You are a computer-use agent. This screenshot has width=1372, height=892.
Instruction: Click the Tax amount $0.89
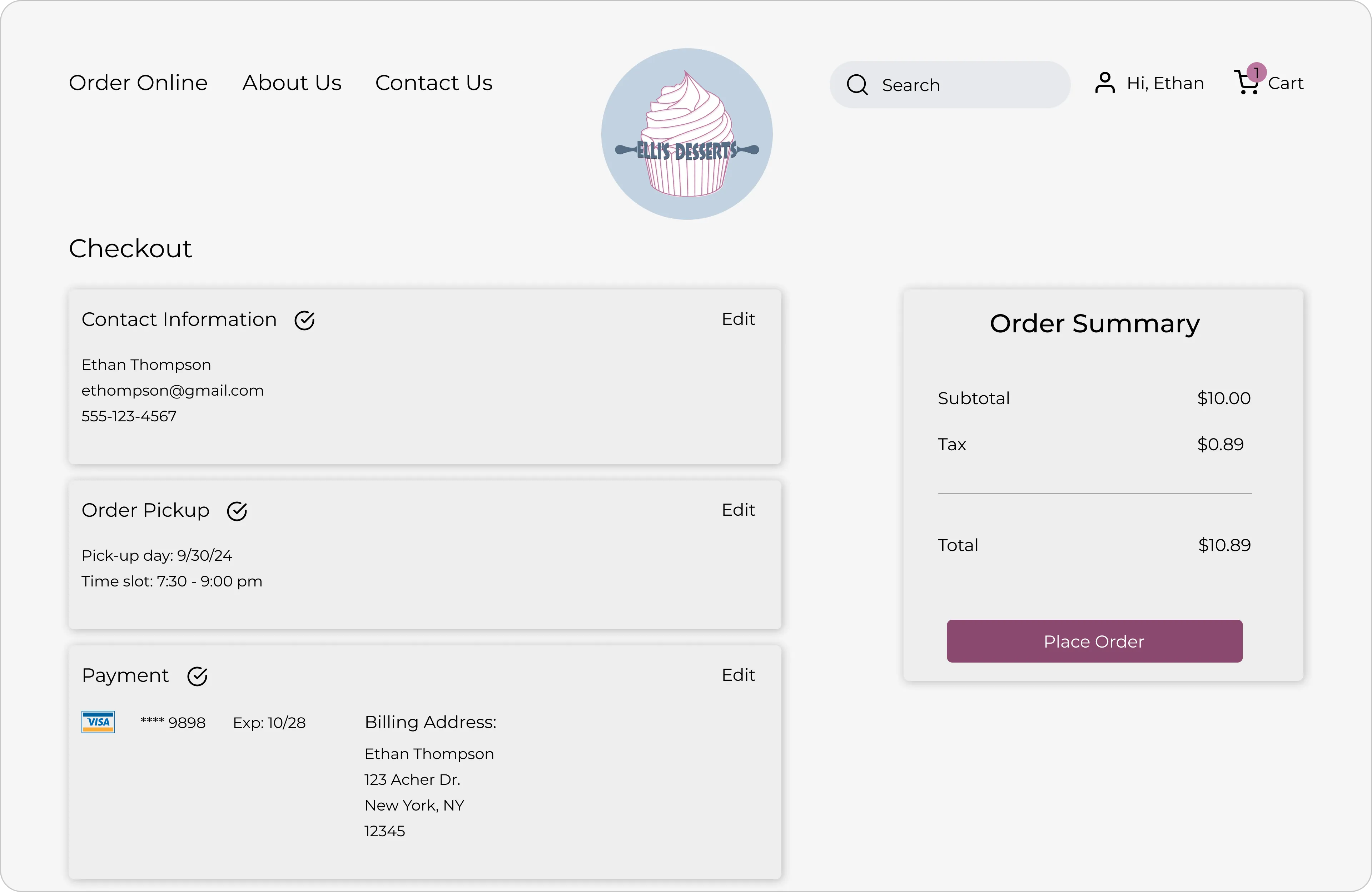coord(1221,444)
